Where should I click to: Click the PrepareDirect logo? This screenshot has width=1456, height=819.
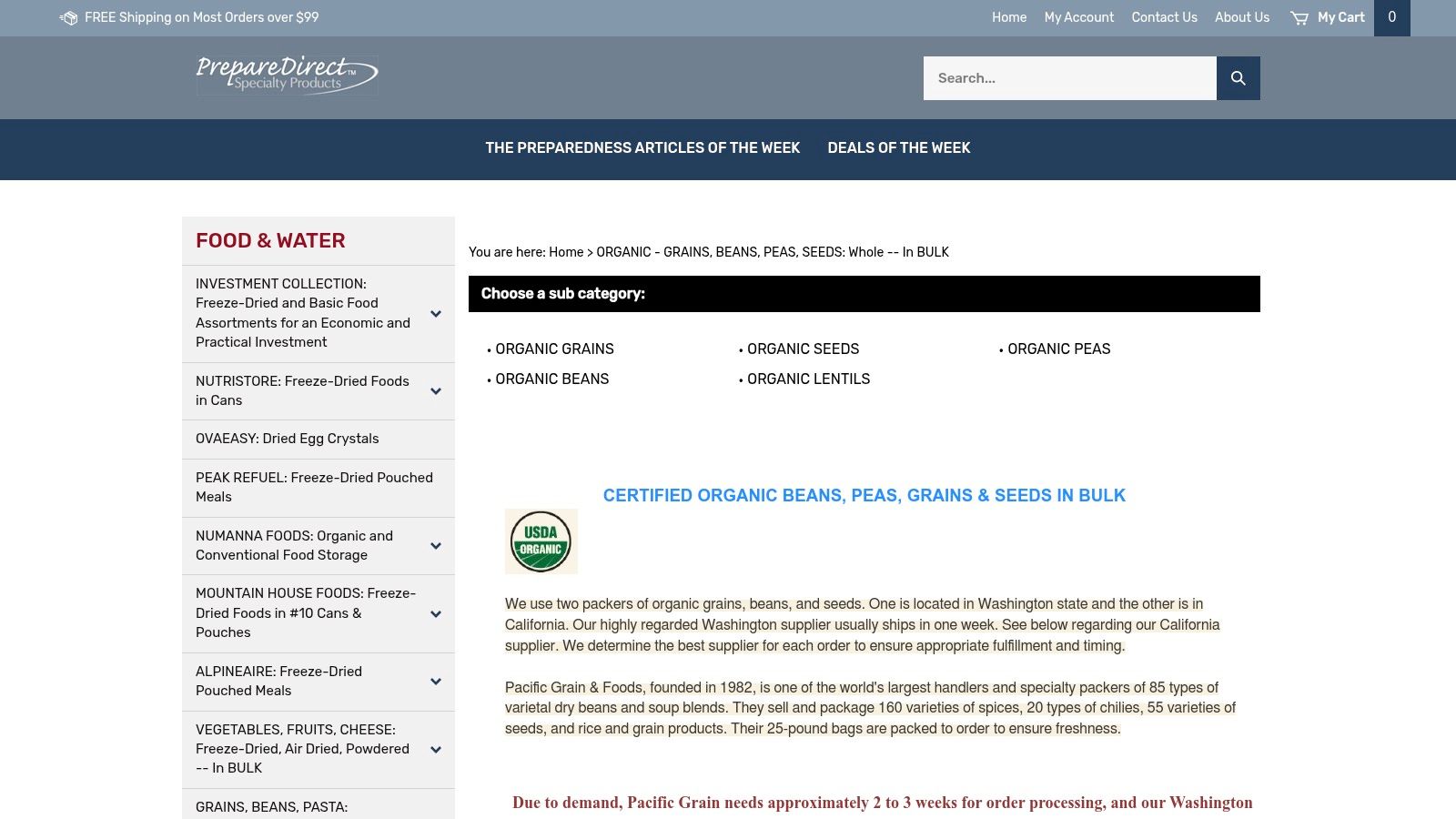tap(287, 75)
